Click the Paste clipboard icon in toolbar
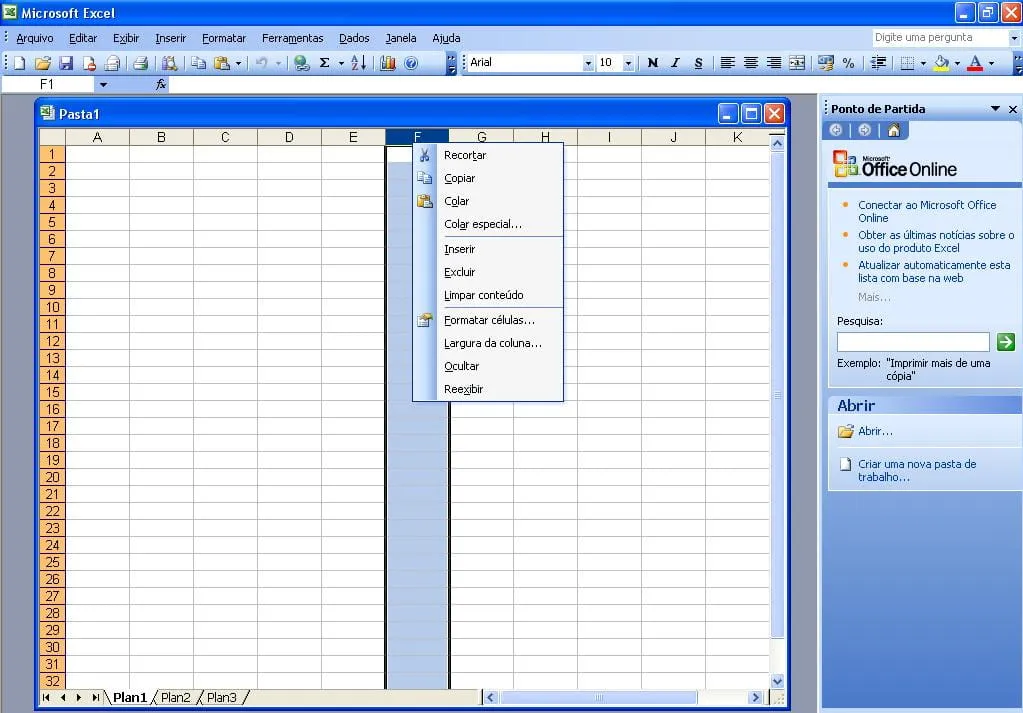This screenshot has width=1023, height=713. (x=222, y=63)
